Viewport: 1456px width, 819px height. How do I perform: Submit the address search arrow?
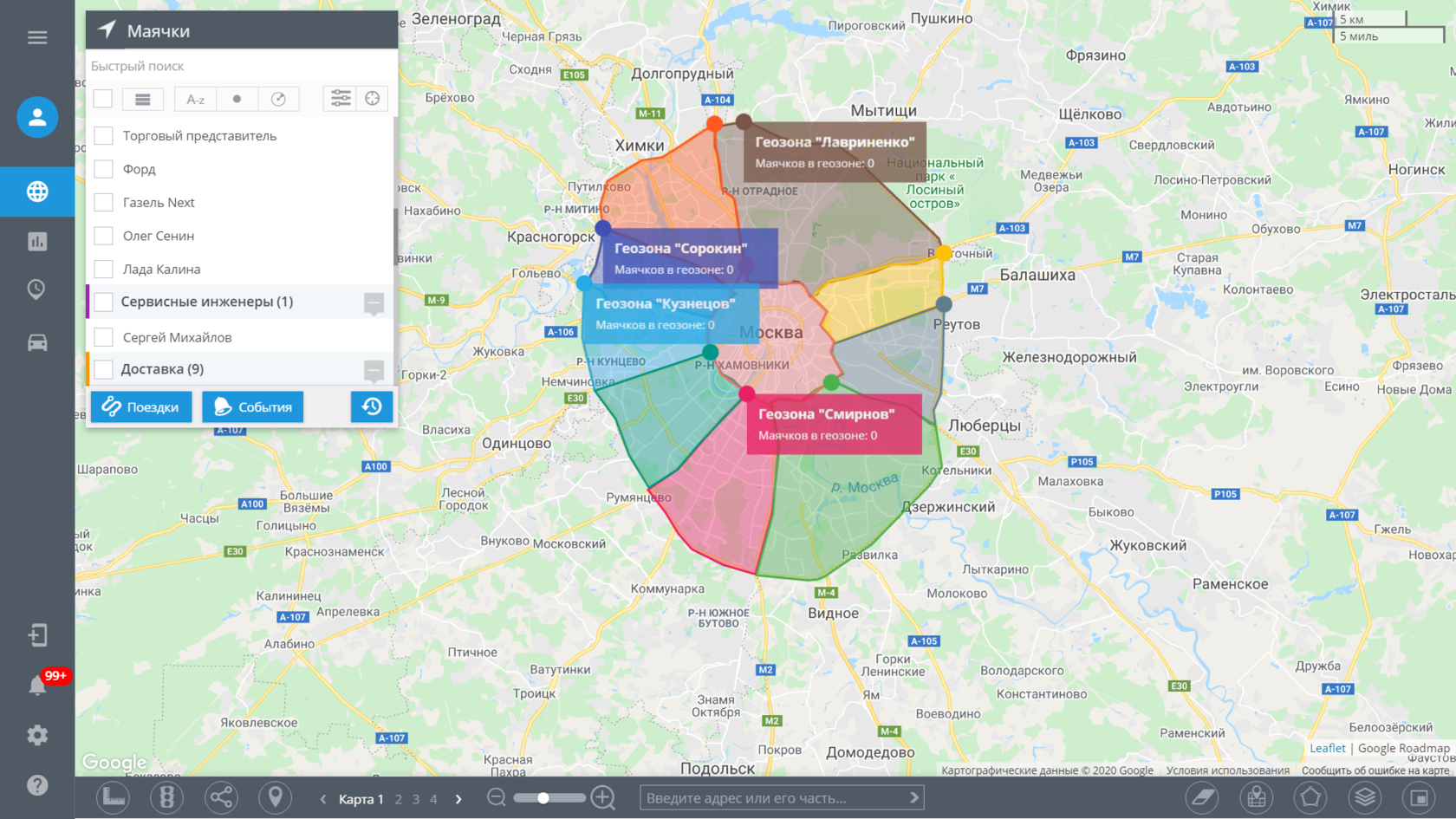click(x=913, y=797)
